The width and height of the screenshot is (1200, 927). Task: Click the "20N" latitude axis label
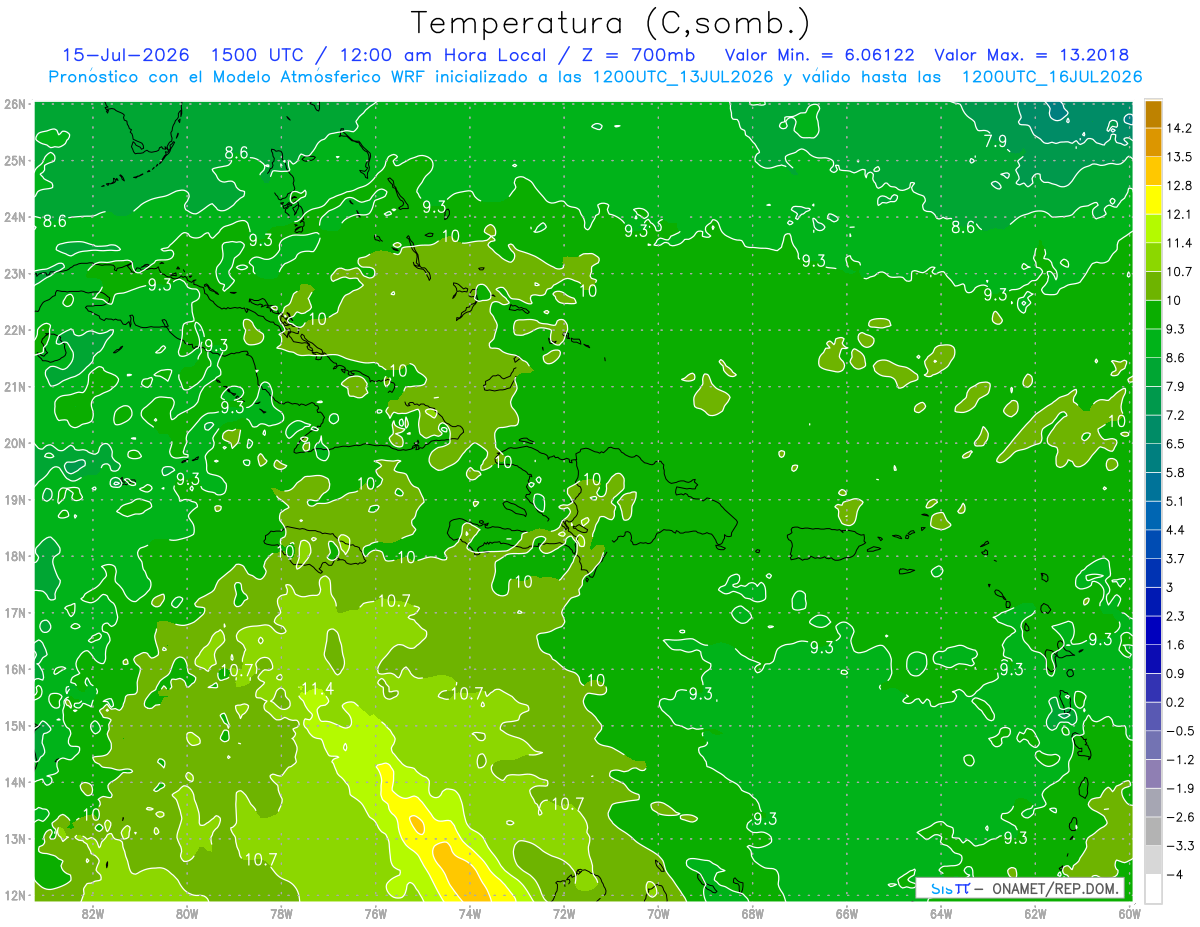point(15,443)
